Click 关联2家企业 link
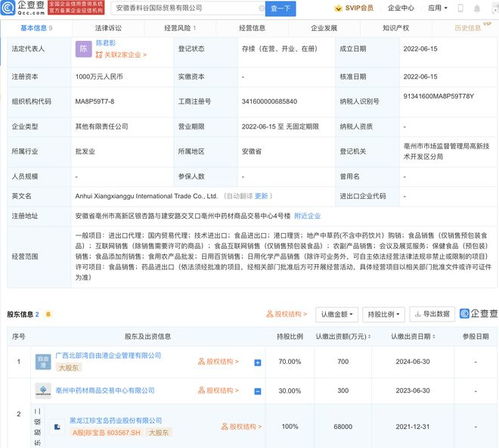The image size is (499, 448). [121, 55]
